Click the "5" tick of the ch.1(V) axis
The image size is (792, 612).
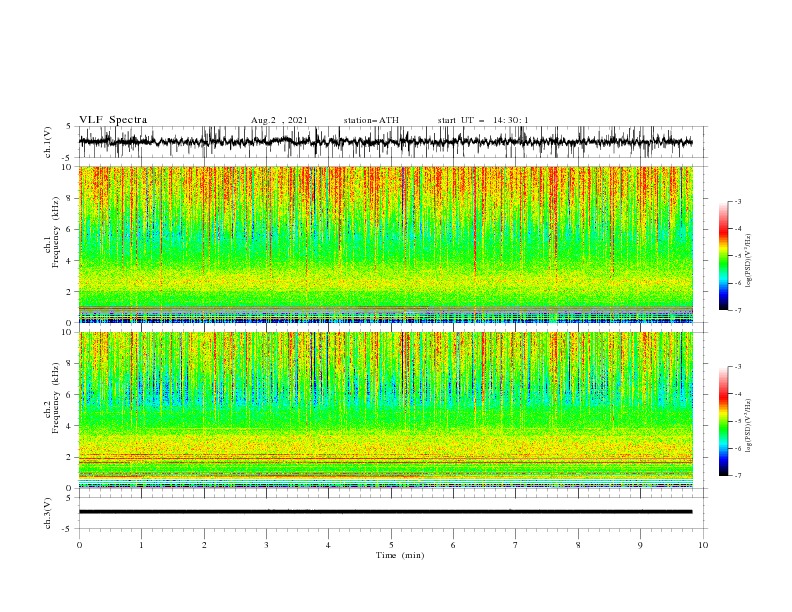[69, 126]
